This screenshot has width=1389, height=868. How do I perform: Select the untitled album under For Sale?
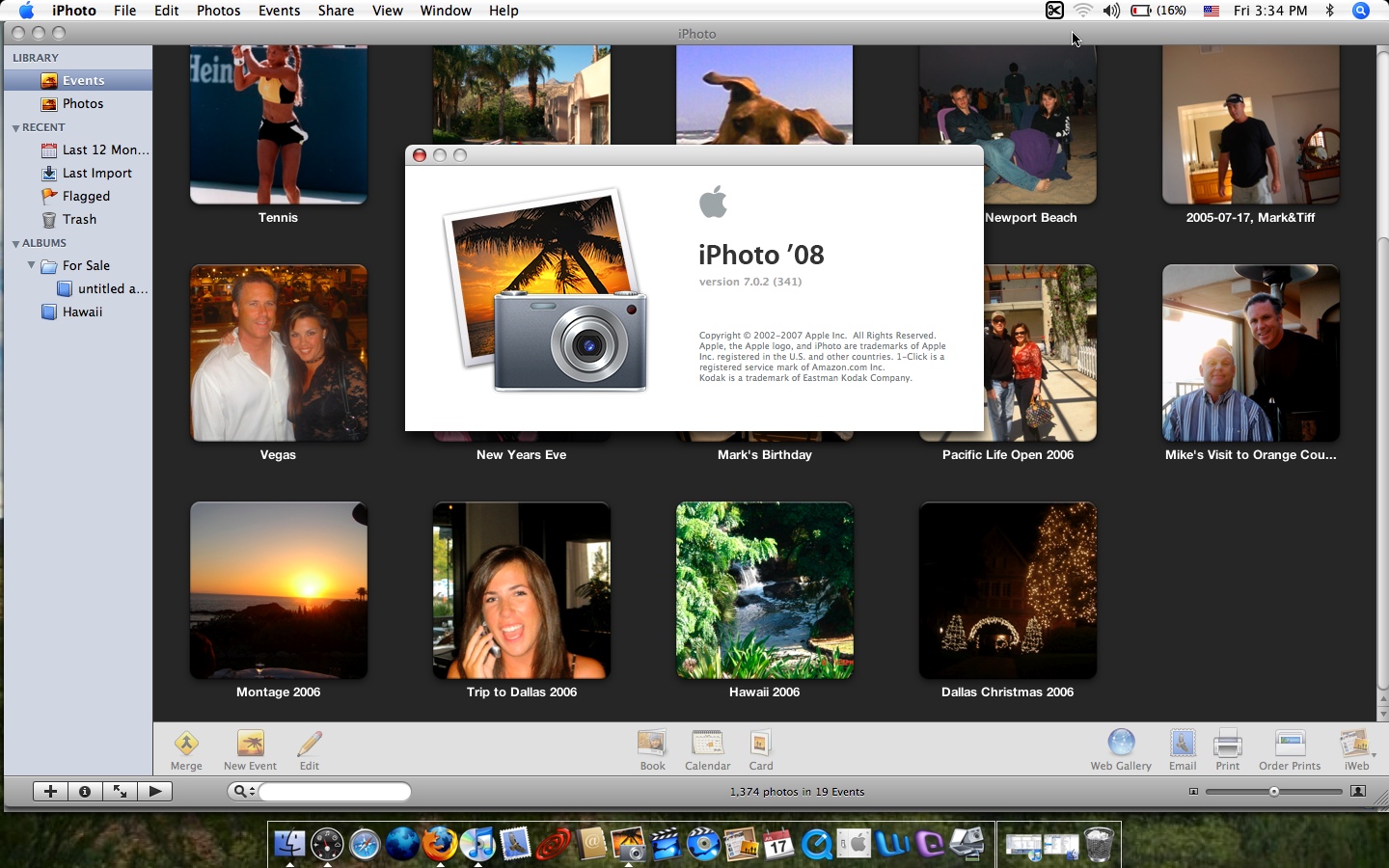pyautogui.click(x=77, y=288)
